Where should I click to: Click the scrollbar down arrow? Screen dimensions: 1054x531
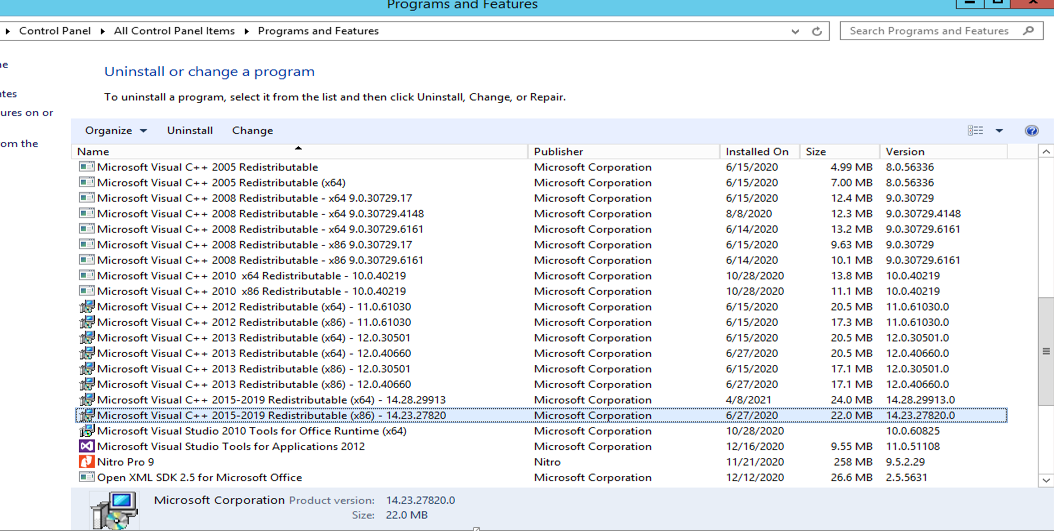pos(1046,480)
